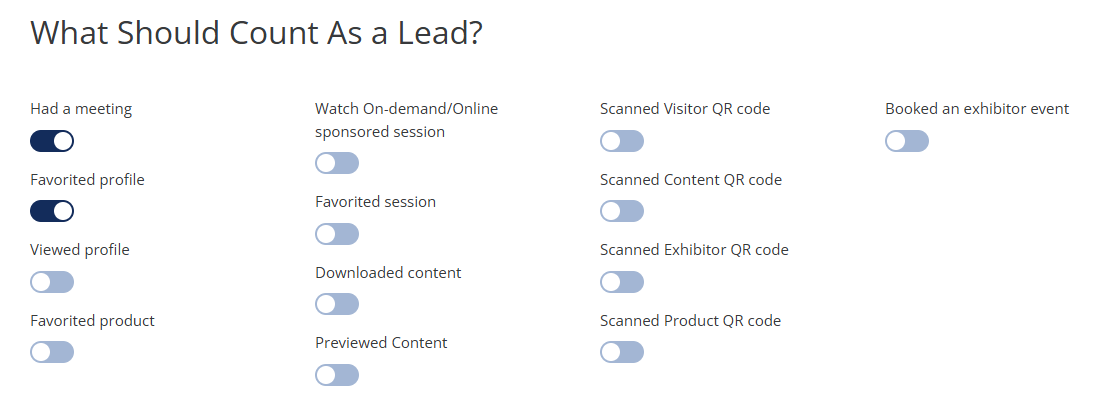The height and width of the screenshot is (416, 1107).
Task: Turn off the Had a meeting toggle
Action: pos(52,141)
